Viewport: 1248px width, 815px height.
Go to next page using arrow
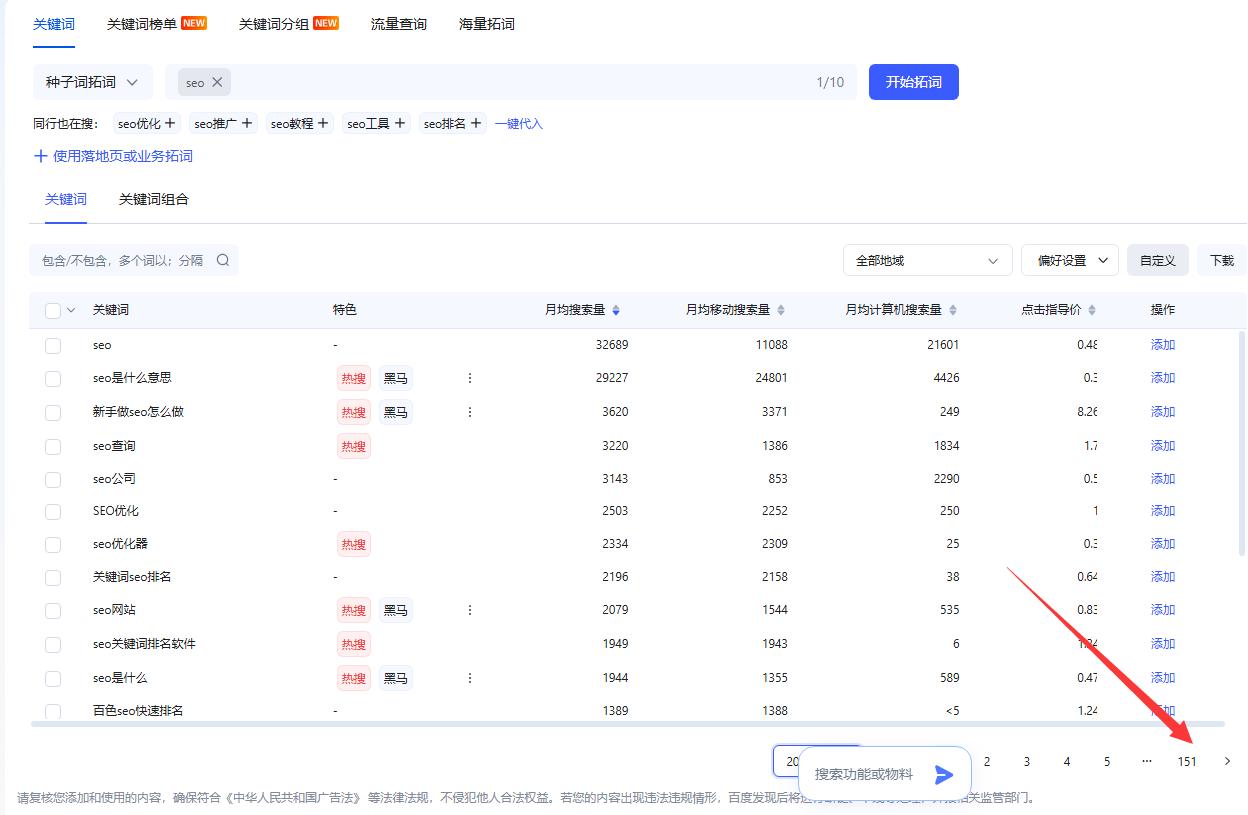click(x=1227, y=761)
